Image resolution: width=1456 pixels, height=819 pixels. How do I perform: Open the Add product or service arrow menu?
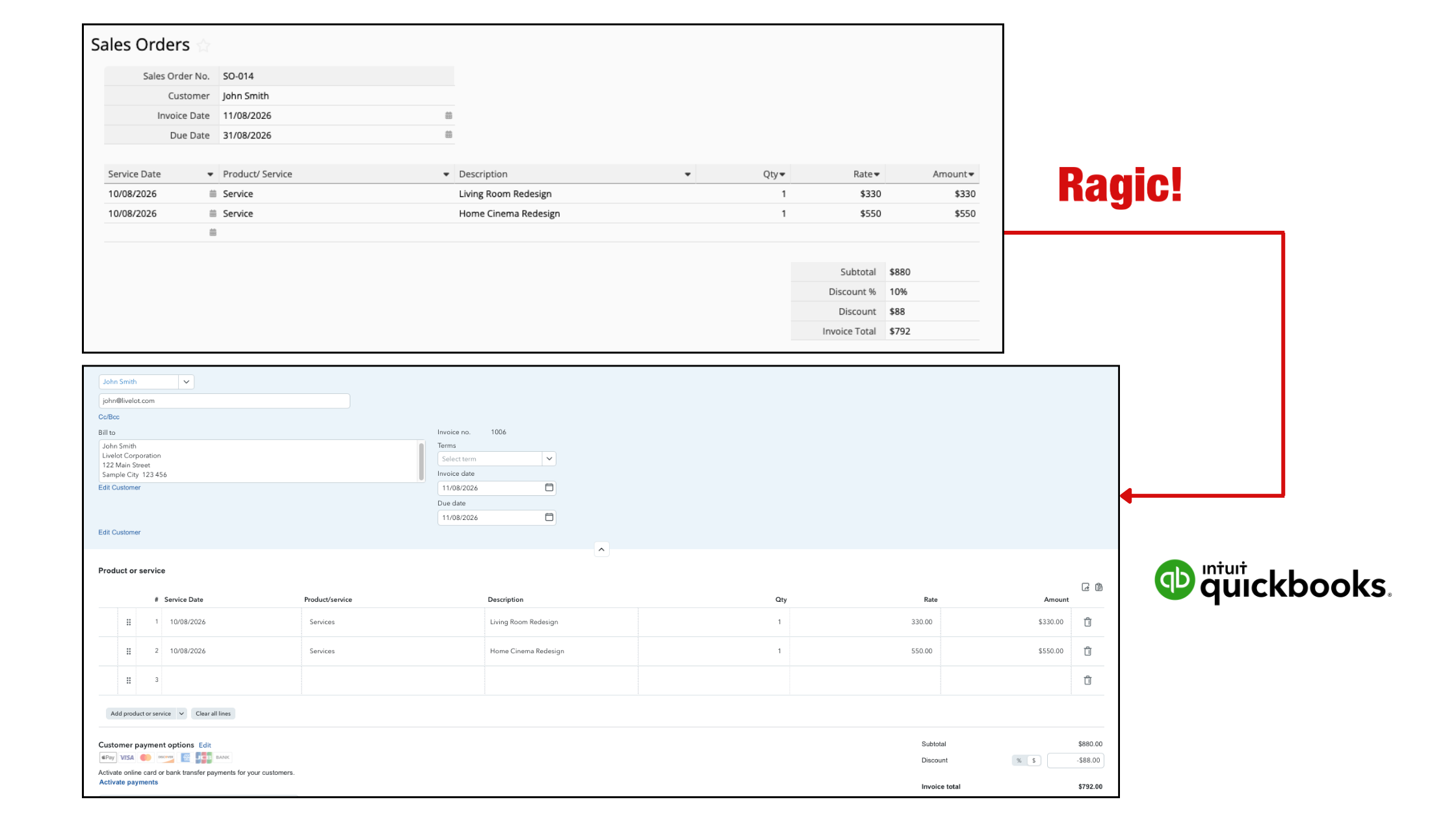pos(181,714)
